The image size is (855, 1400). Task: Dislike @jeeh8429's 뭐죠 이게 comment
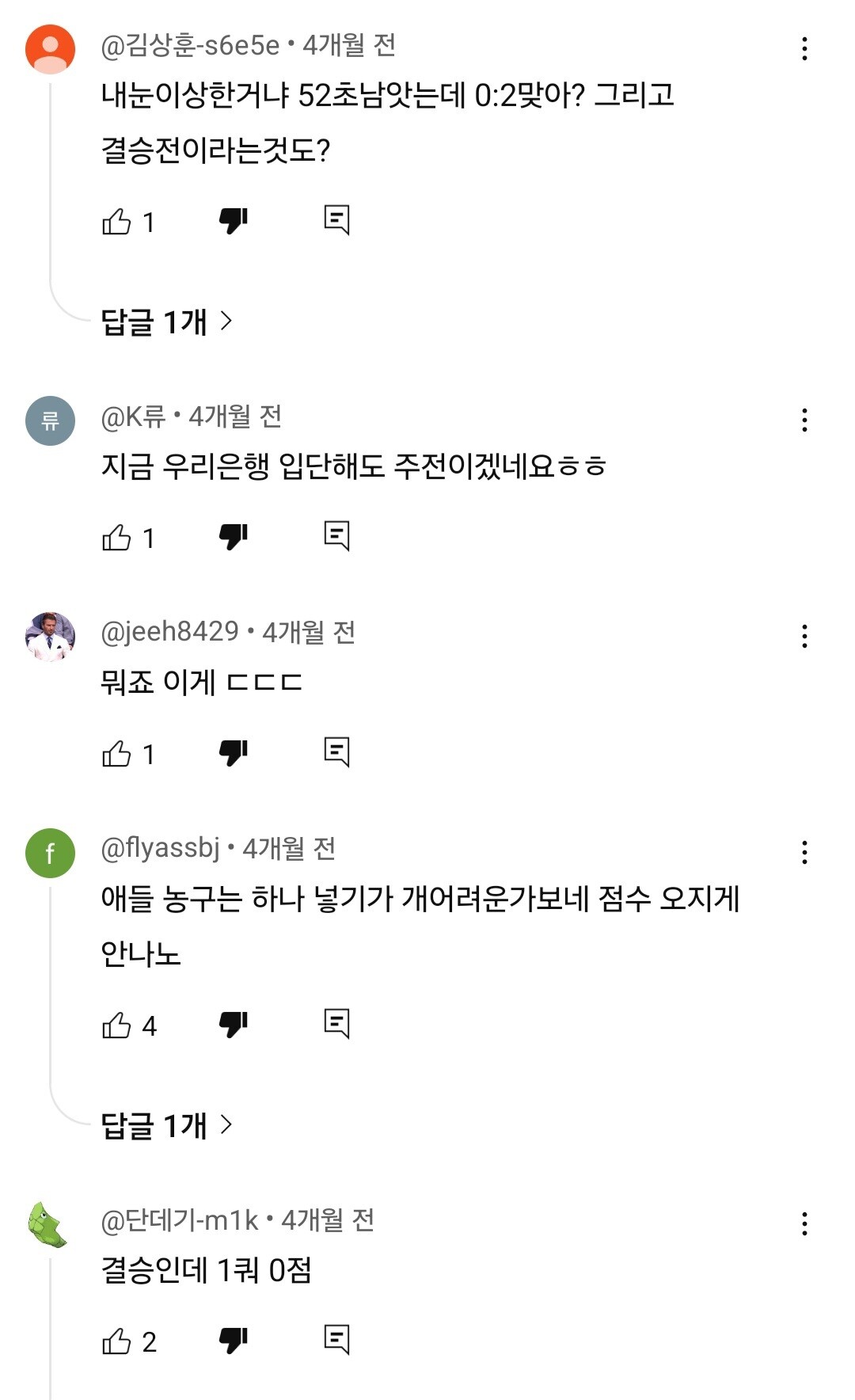[x=234, y=753]
